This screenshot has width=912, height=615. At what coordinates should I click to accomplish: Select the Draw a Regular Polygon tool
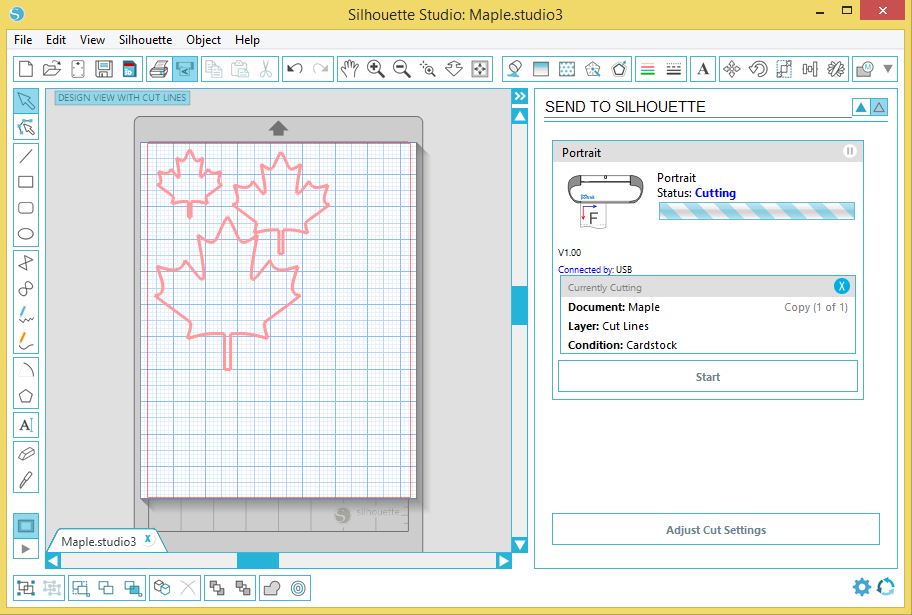click(26, 396)
